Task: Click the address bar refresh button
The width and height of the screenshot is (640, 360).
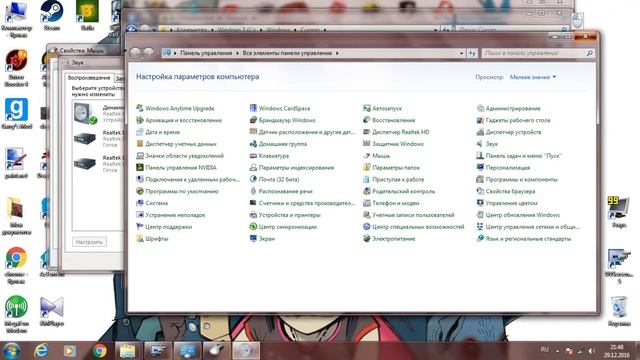Action: tap(472, 53)
